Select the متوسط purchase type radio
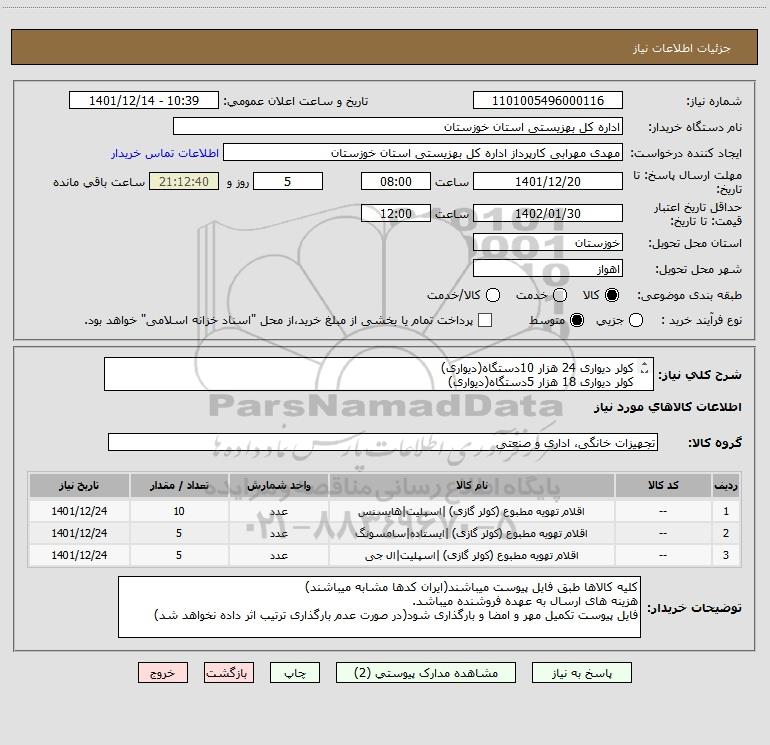This screenshot has height=745, width=770. [x=577, y=320]
